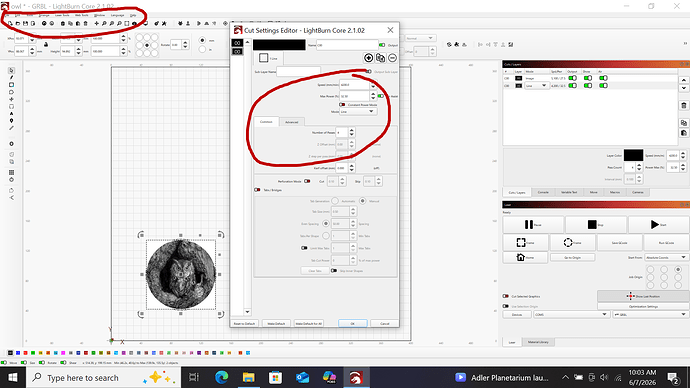The image size is (690, 388).
Task: Copy layer settings in Cuts/Layers panel
Action: point(683,123)
